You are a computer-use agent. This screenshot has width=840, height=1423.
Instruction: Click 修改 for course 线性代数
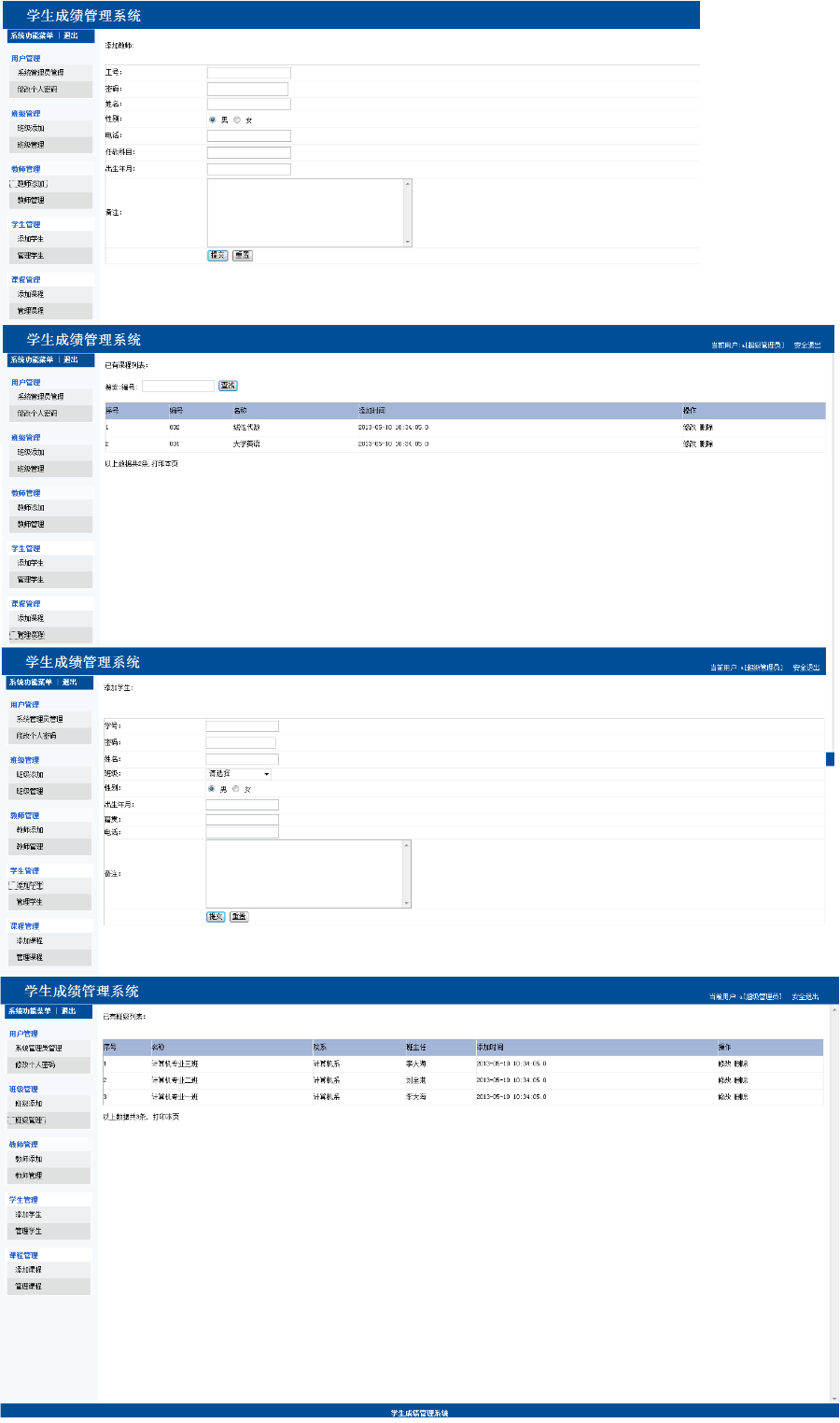[689, 428]
